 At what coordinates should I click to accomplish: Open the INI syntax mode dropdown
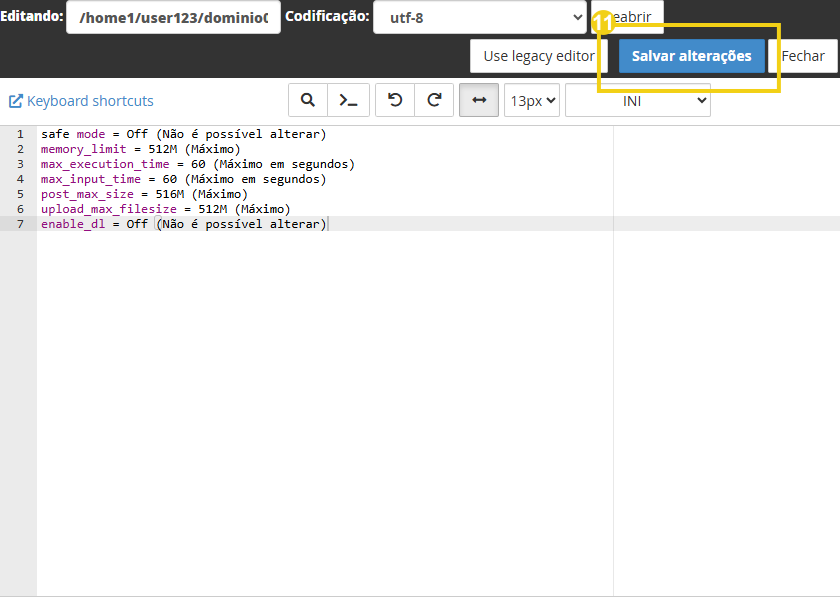pyautogui.click(x=638, y=101)
